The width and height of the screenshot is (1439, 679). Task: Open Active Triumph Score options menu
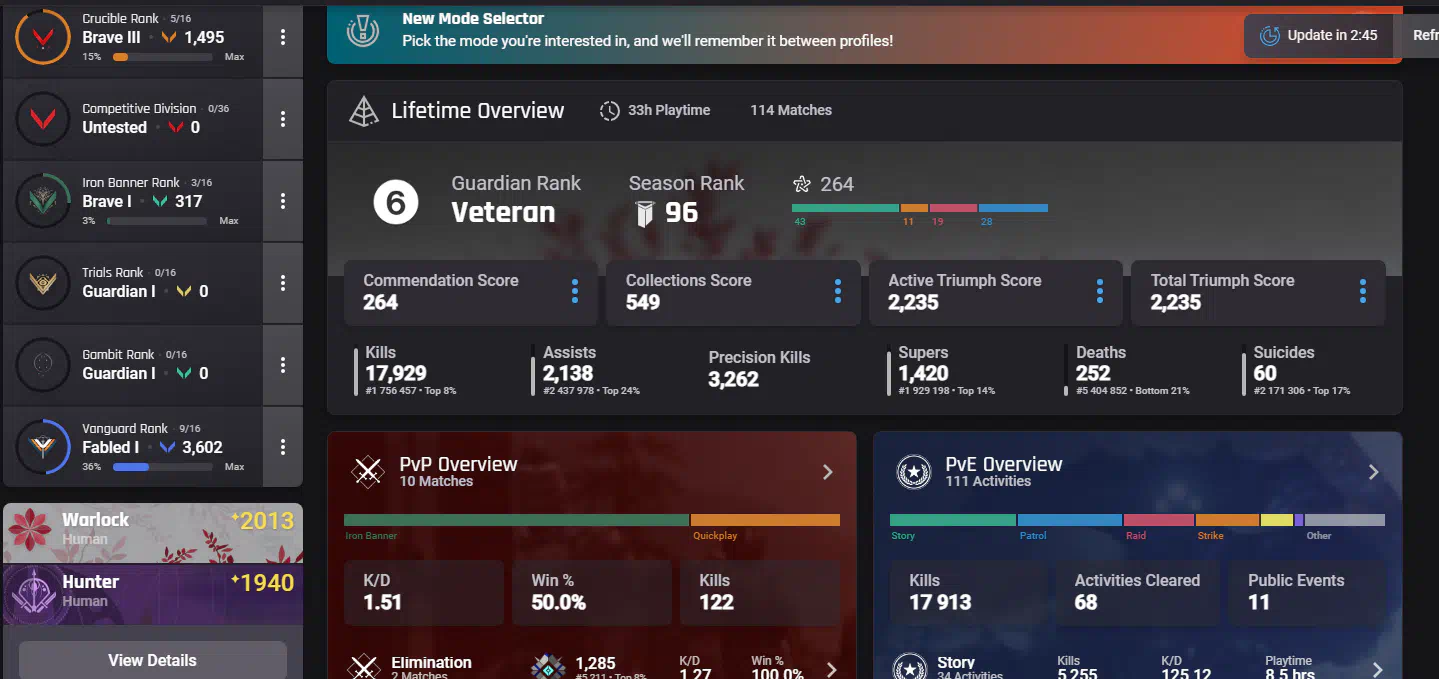click(x=1100, y=291)
